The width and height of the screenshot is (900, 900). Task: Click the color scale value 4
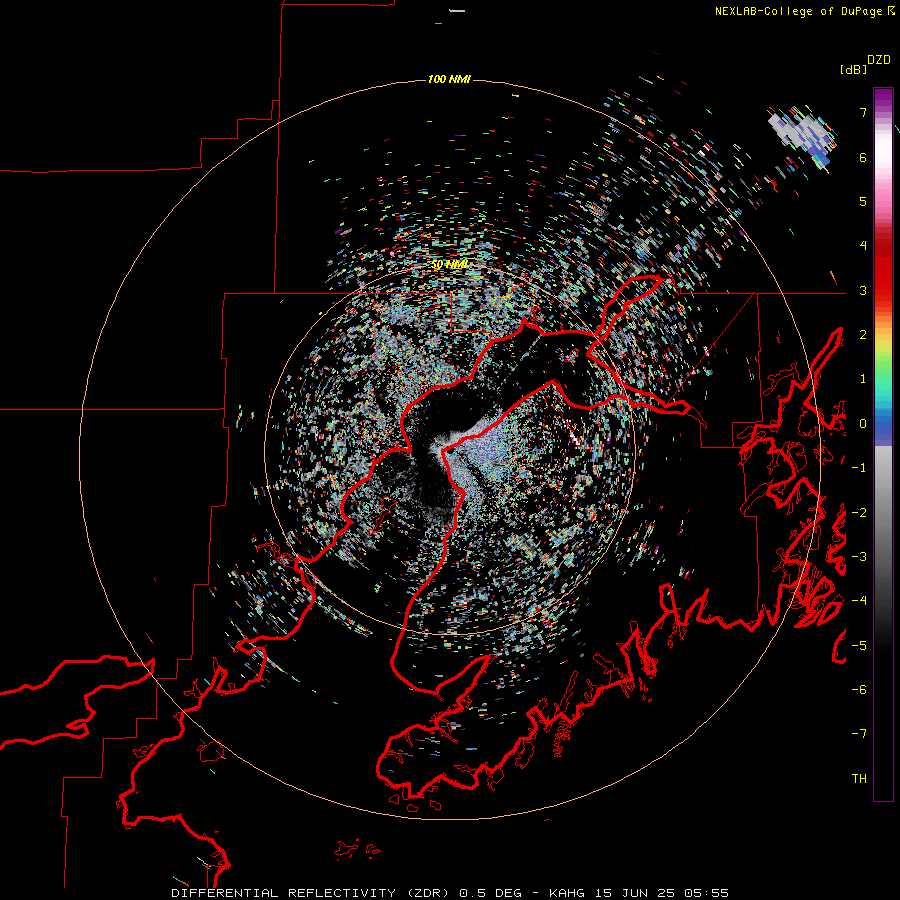[x=863, y=246]
